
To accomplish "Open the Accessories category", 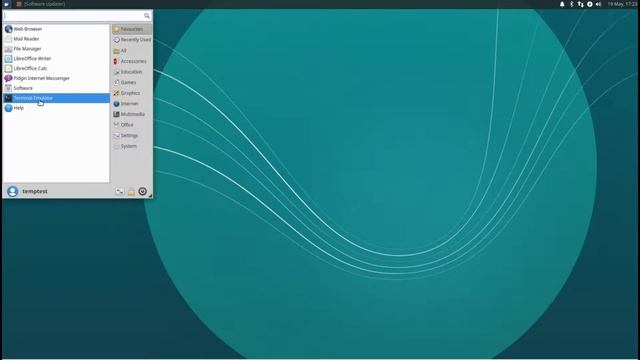I will click(x=132, y=61).
